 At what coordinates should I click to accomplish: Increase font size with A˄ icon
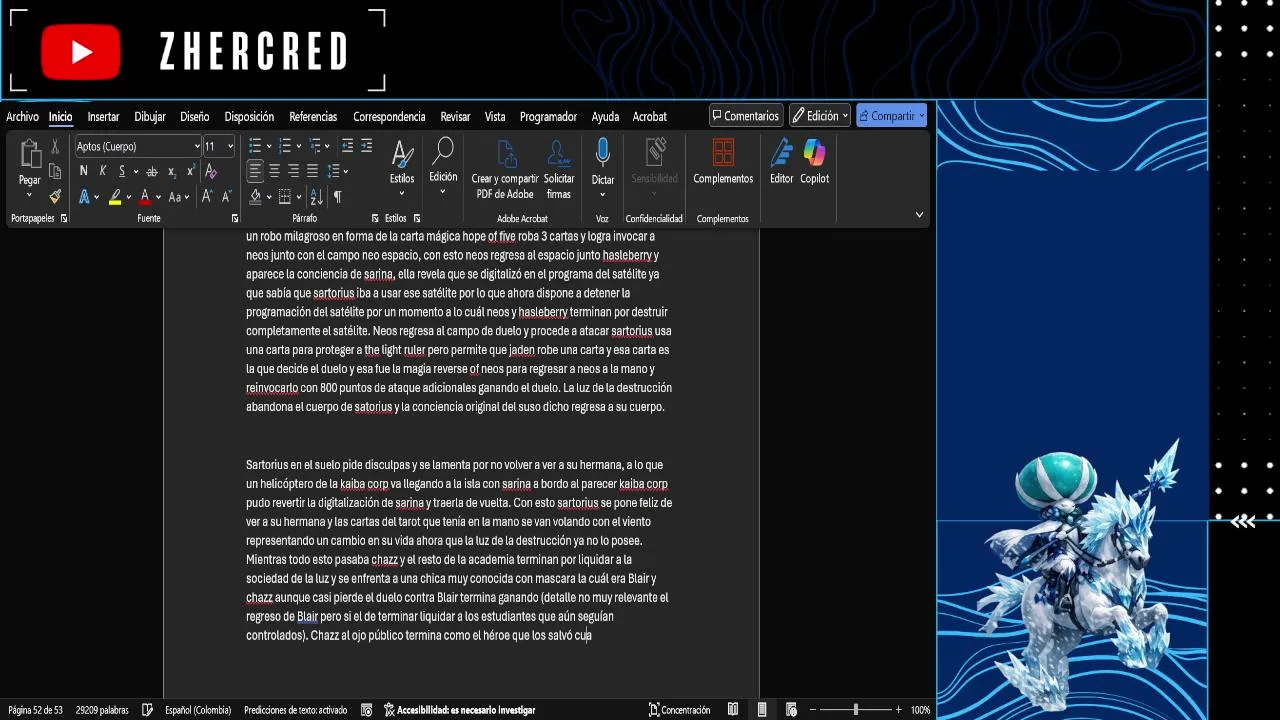click(x=207, y=197)
